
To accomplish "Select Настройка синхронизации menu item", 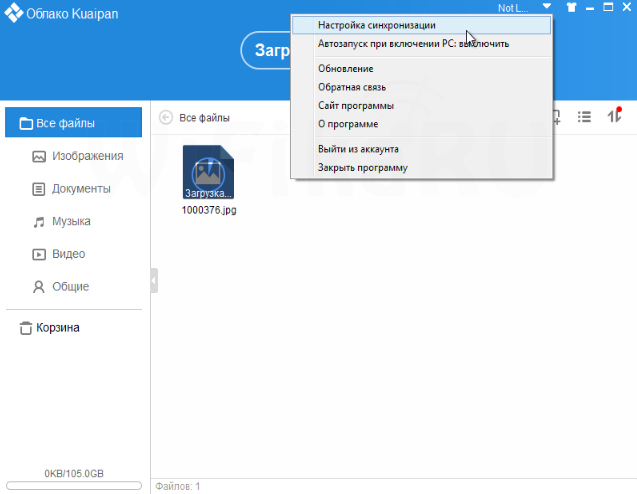I will (x=376, y=25).
